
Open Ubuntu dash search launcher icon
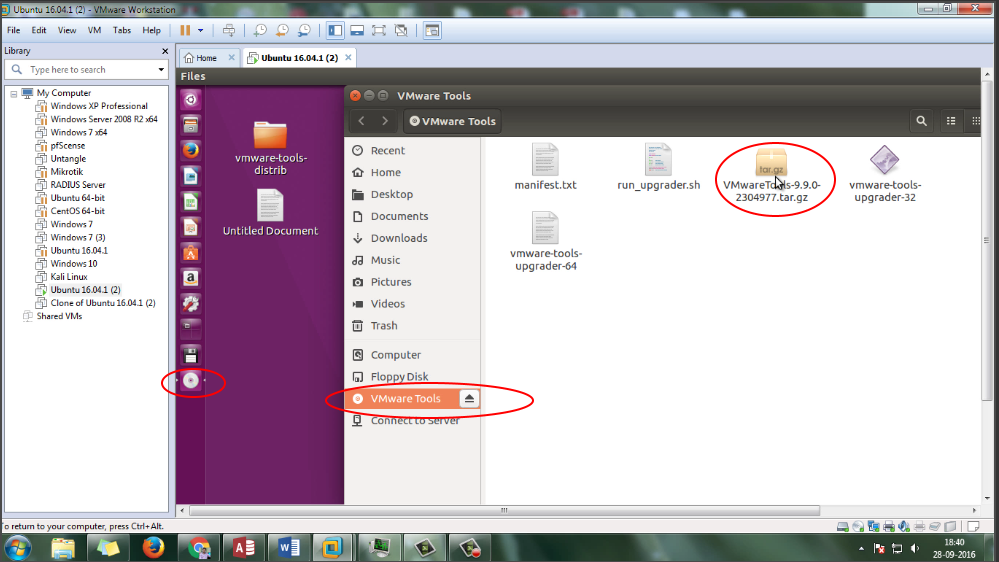[190, 99]
